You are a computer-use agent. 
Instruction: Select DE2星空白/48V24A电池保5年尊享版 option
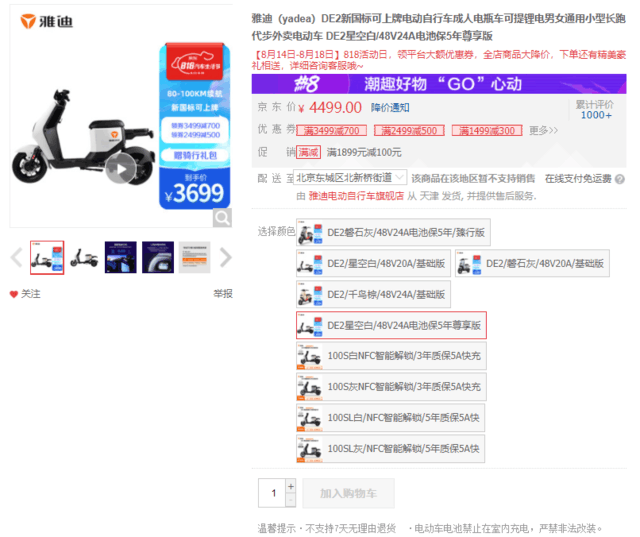point(391,325)
